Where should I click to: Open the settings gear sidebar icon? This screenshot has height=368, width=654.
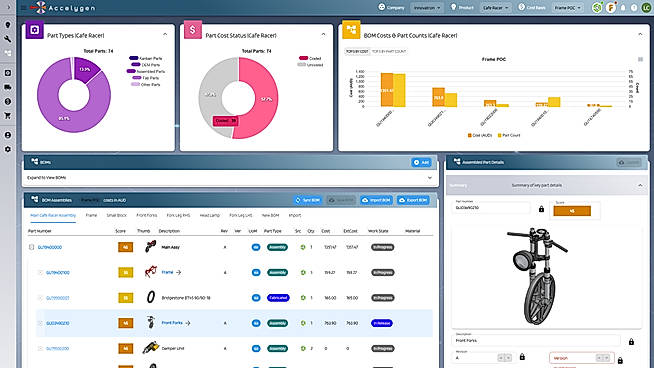pyautogui.click(x=8, y=149)
